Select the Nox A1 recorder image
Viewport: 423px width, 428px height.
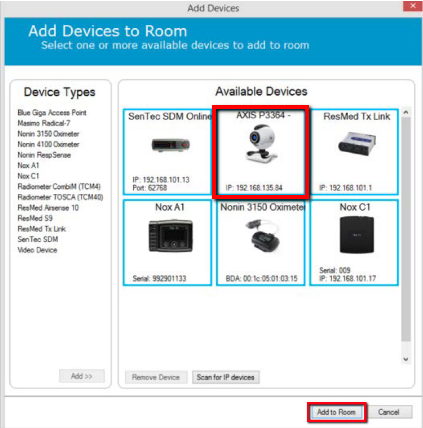[170, 236]
